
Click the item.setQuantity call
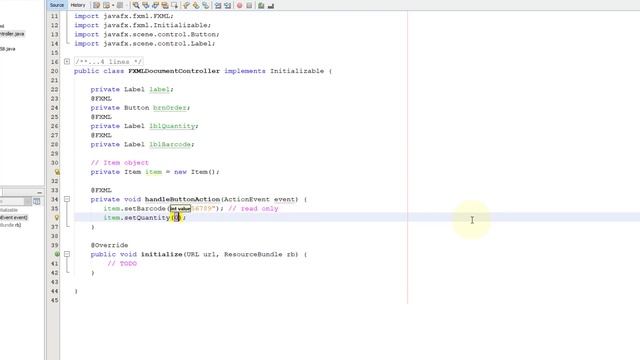(136, 218)
